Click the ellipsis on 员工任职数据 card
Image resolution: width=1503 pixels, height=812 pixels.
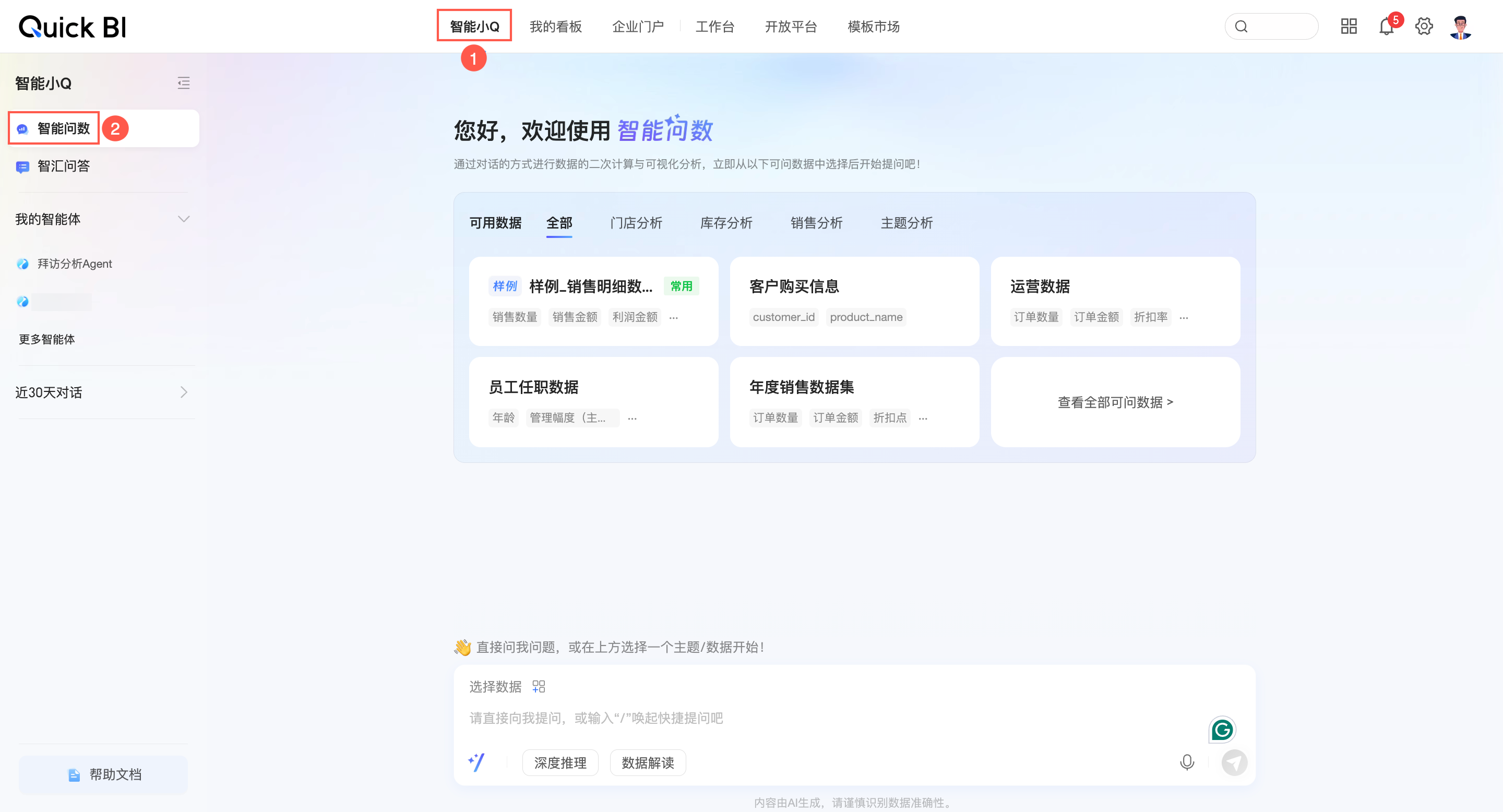632,418
